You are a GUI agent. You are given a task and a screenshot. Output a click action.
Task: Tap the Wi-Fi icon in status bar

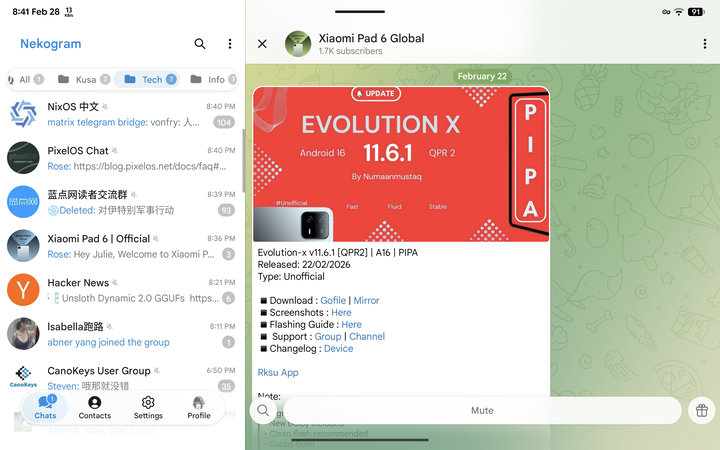click(679, 12)
